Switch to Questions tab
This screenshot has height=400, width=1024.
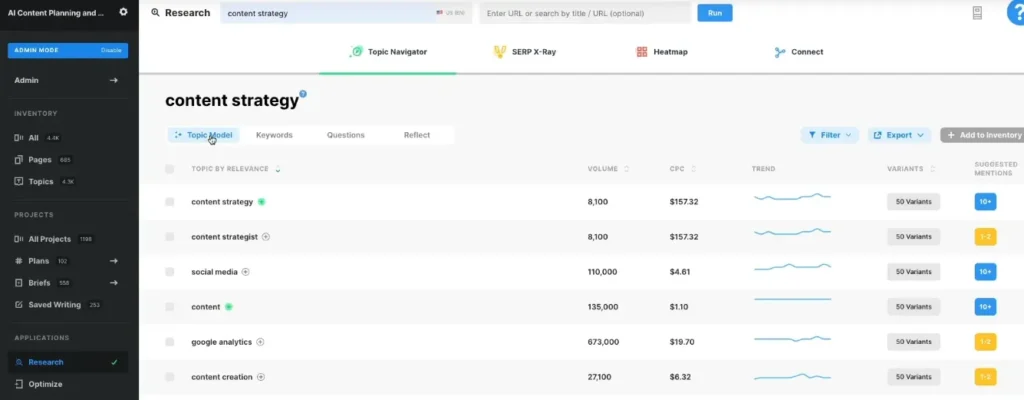(345, 135)
